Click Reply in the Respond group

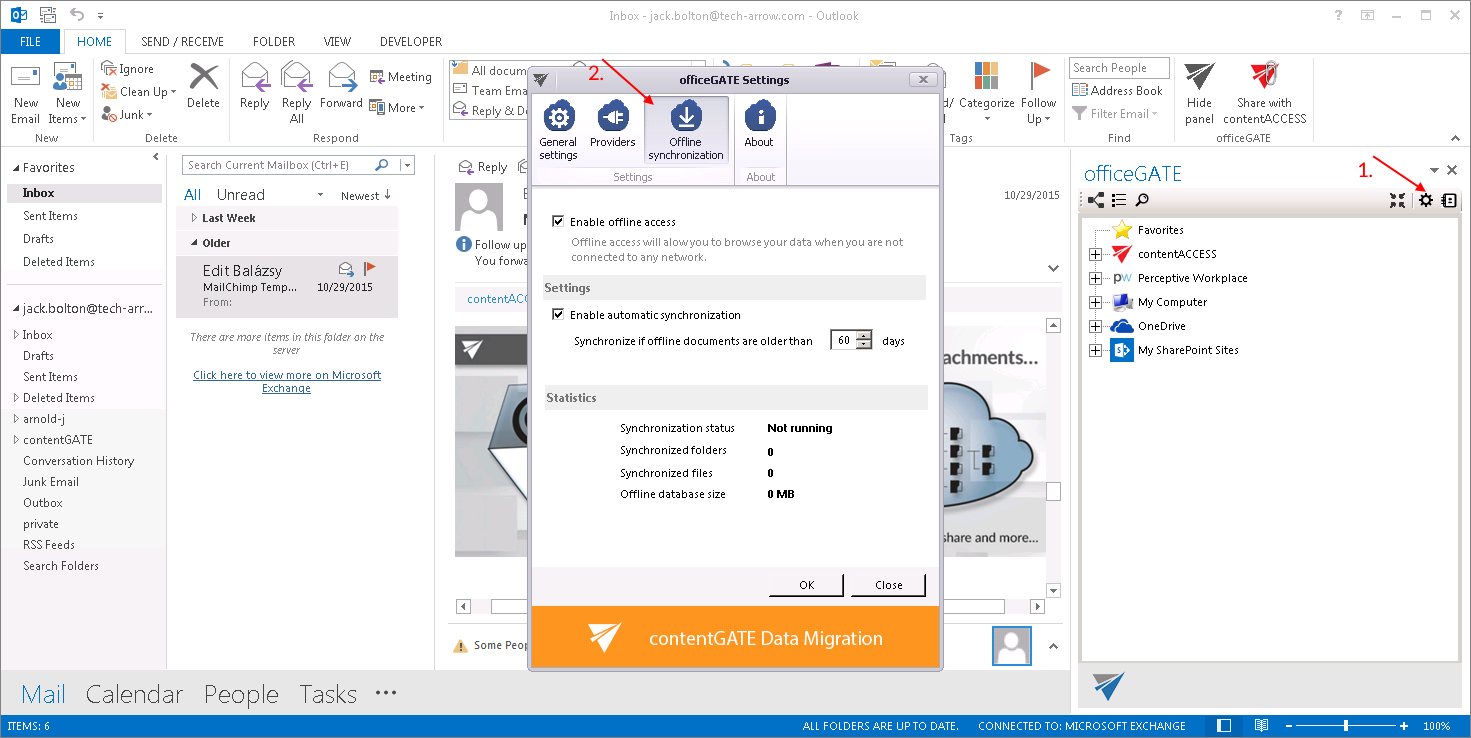click(255, 86)
